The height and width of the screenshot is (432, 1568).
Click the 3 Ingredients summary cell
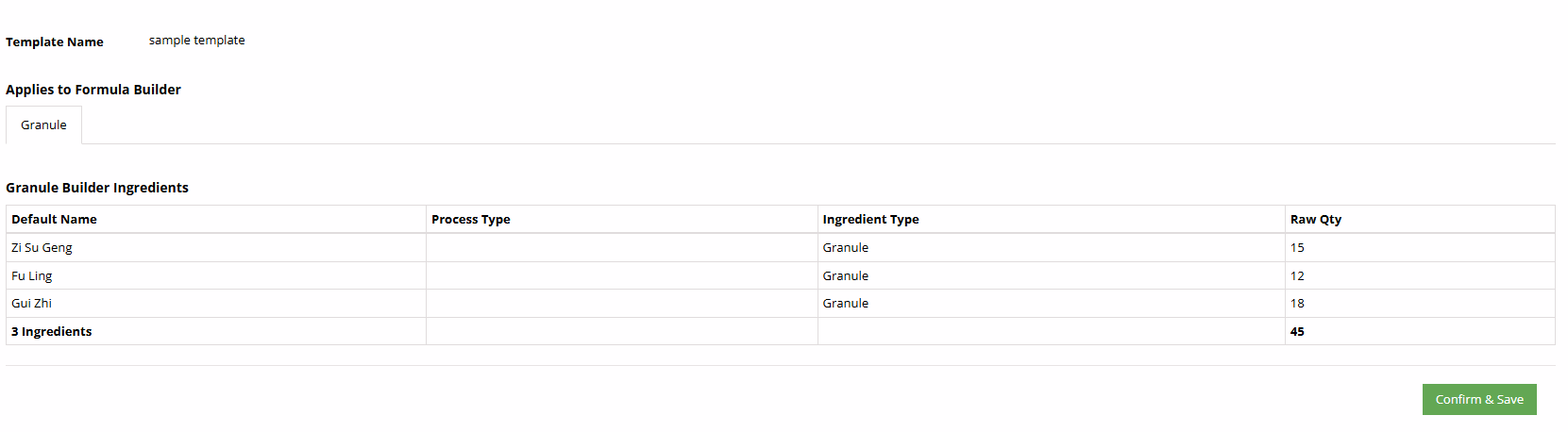[x=52, y=331]
